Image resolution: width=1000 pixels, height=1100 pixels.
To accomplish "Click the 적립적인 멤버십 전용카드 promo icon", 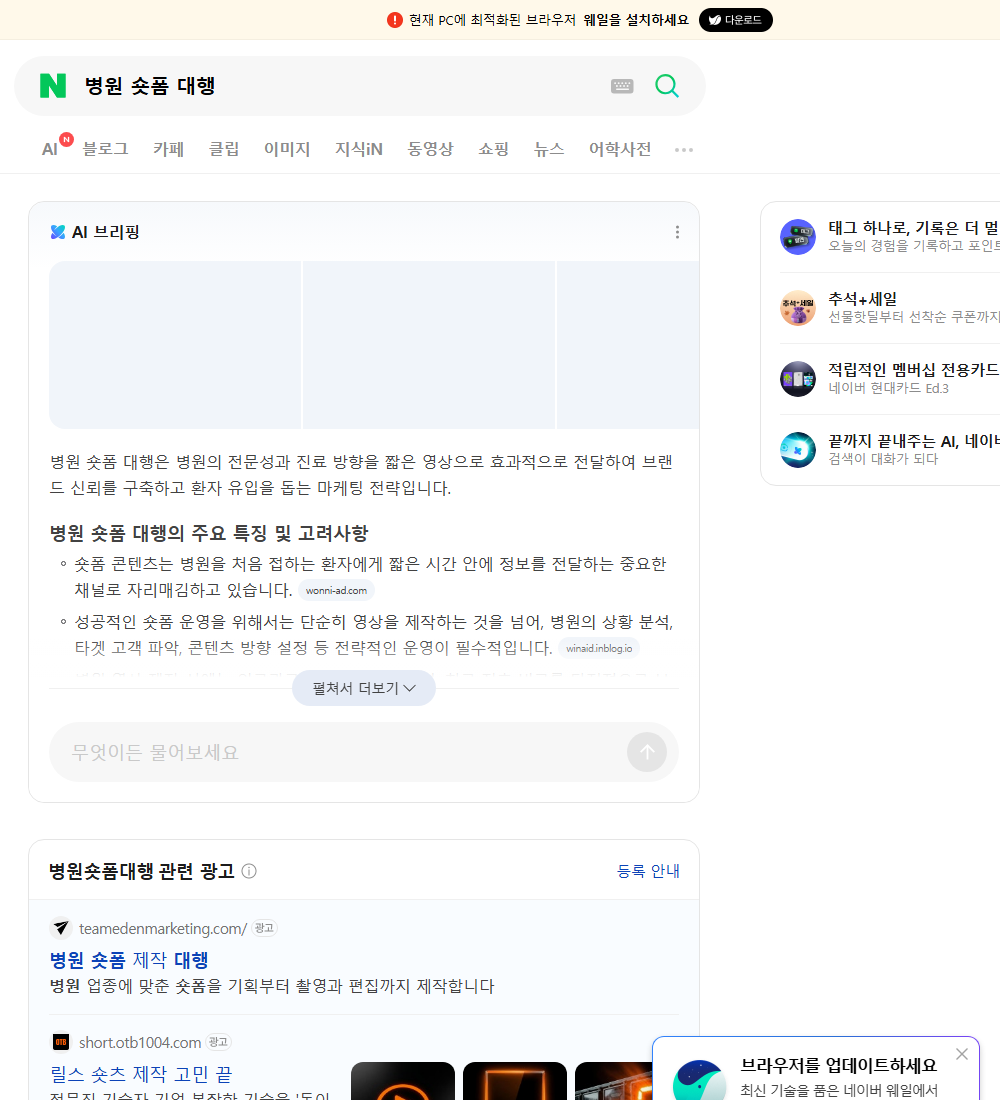I will coord(798,379).
